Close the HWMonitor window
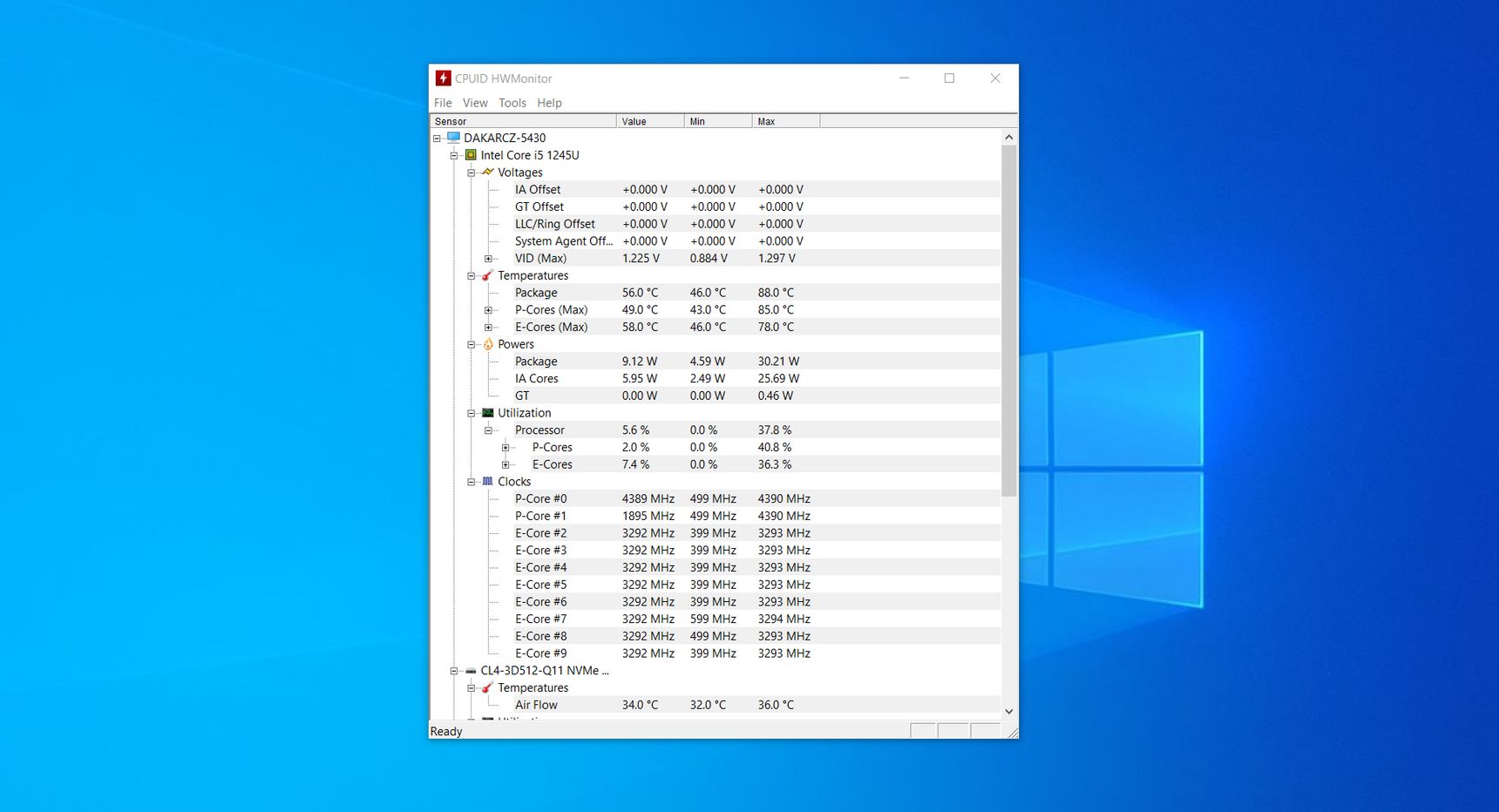This screenshot has height=812, width=1499. click(x=995, y=78)
